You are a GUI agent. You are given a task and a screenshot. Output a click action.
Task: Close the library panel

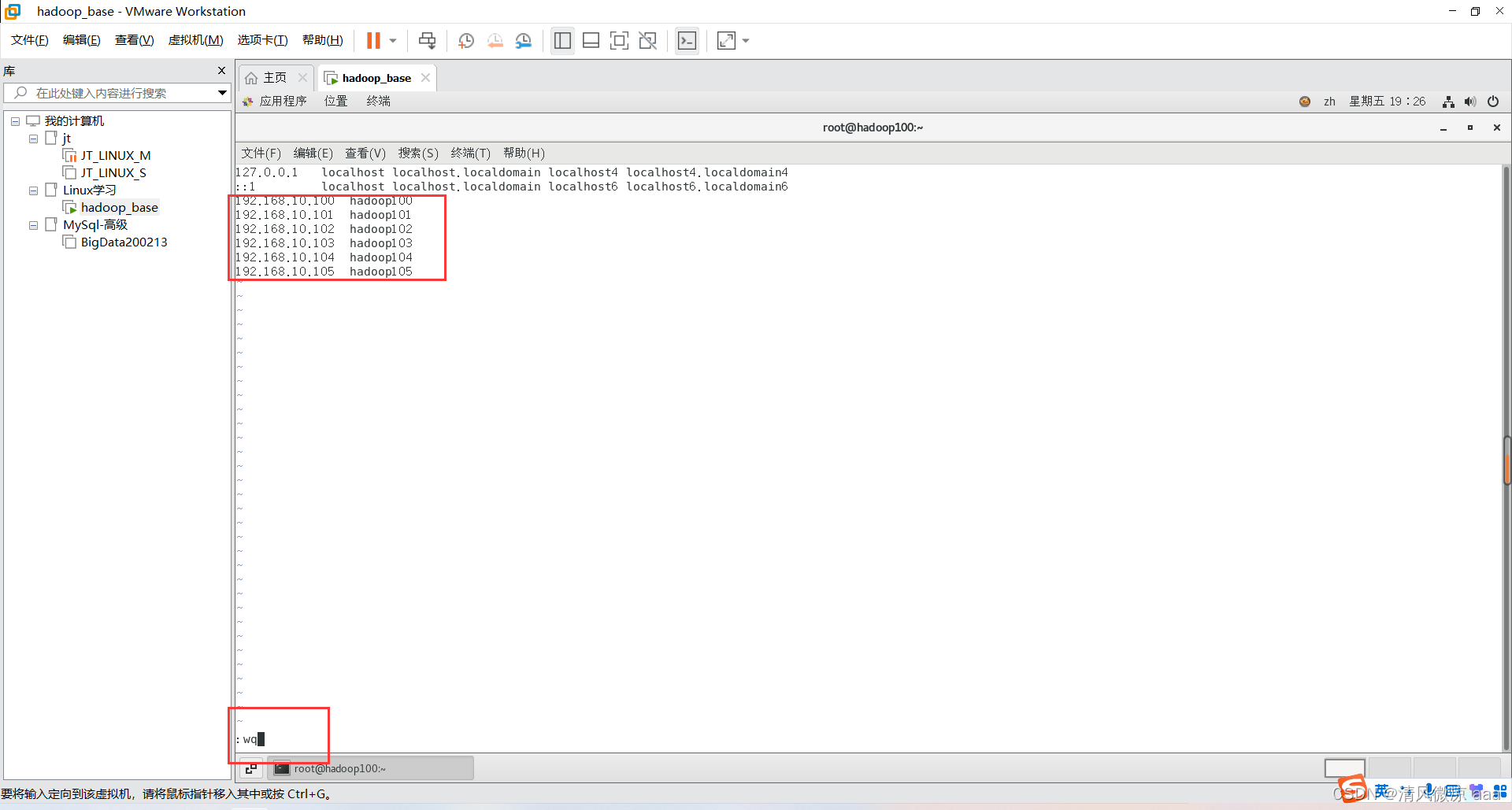(x=221, y=71)
